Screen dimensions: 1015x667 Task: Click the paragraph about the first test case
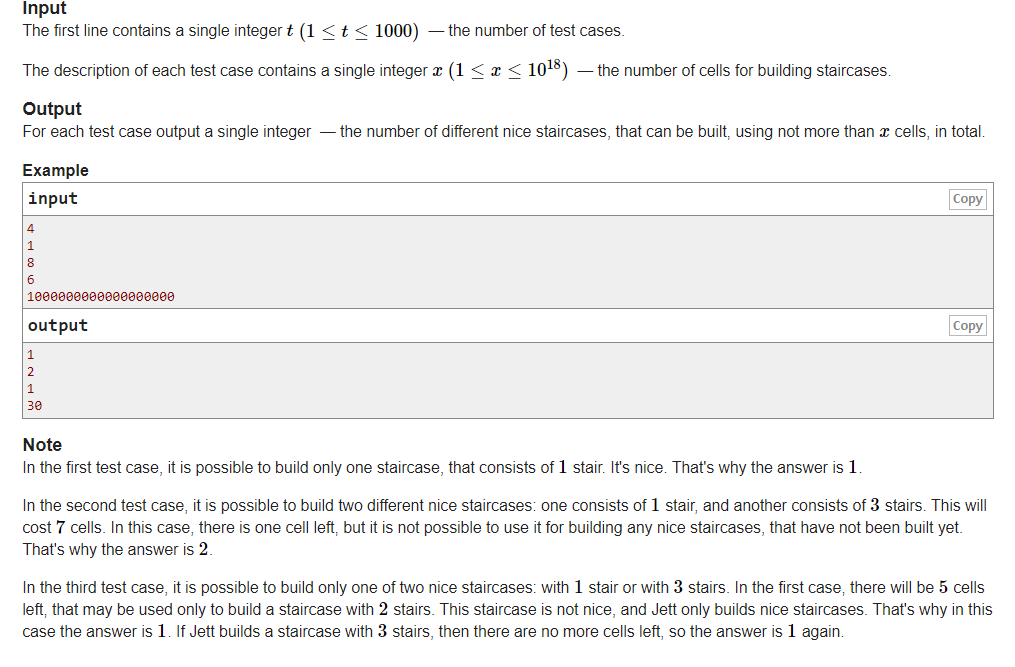(442, 468)
